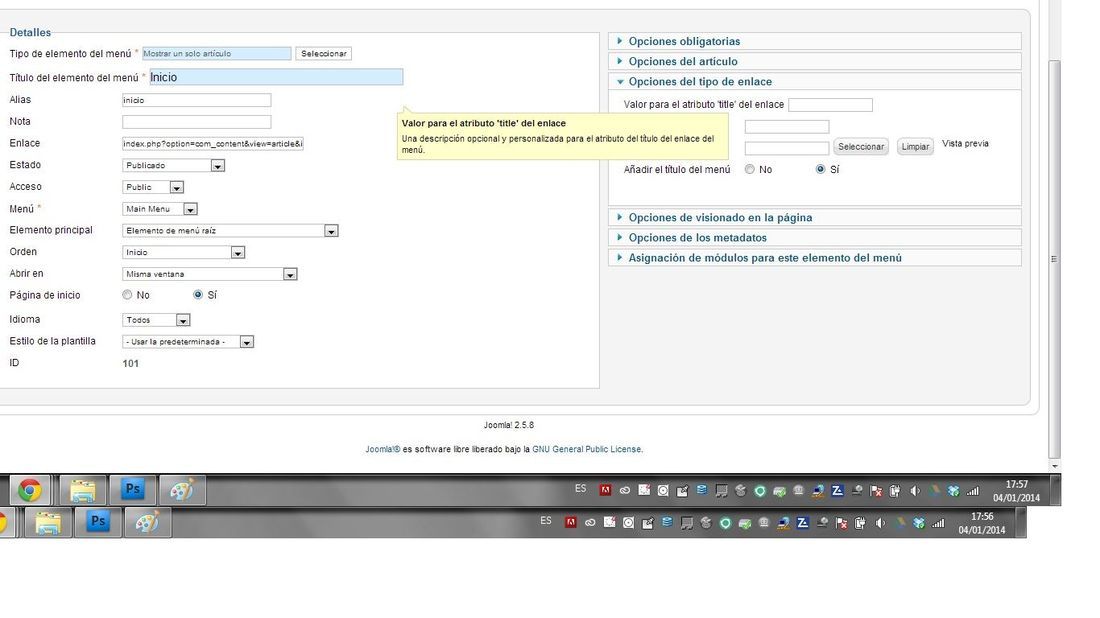Click Creative Cloud tray icon, upper taskbar

click(624, 490)
